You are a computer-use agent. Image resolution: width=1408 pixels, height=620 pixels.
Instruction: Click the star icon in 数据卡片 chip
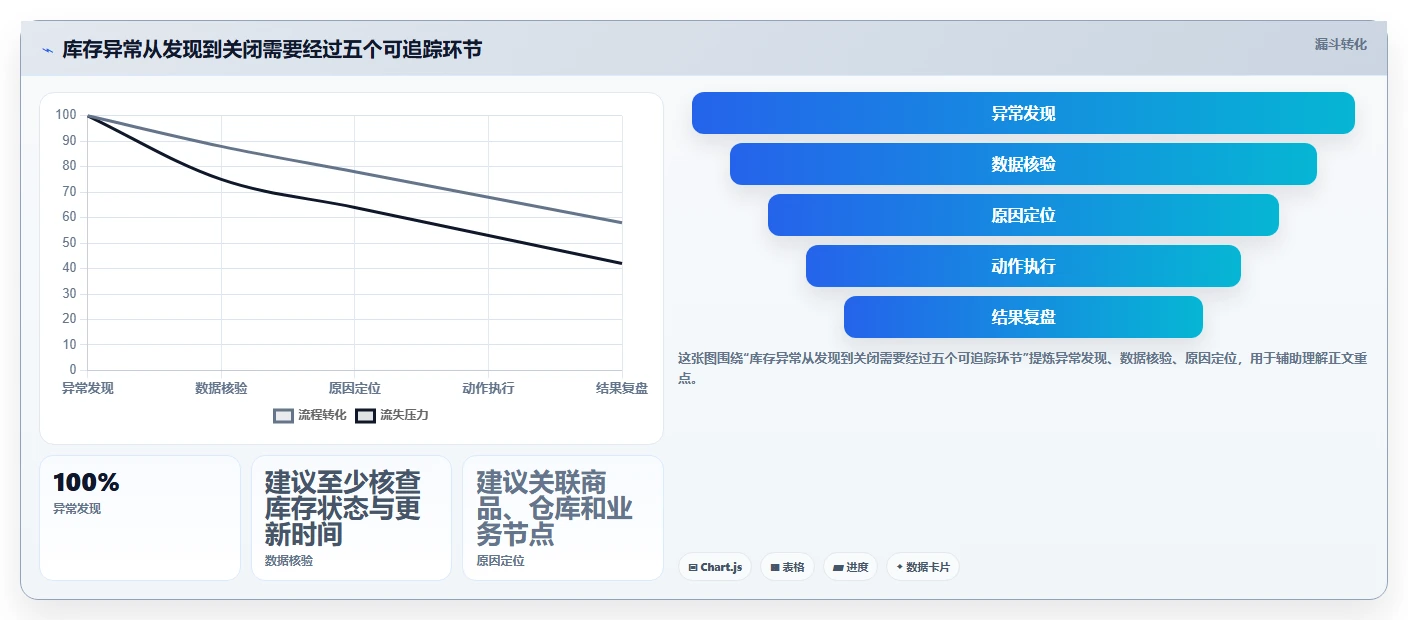(x=900, y=567)
